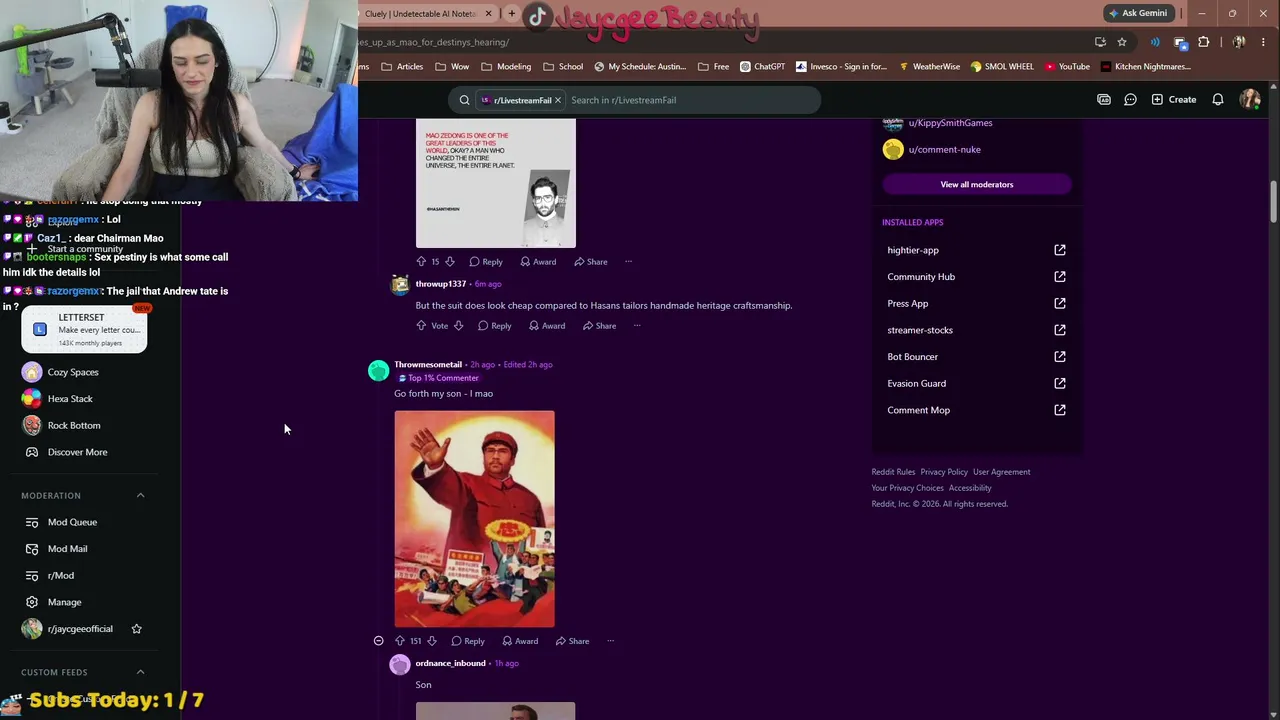Viewport: 1280px width, 720px height.
Task: Downvote throwup1337's comment
Action: 458,326
